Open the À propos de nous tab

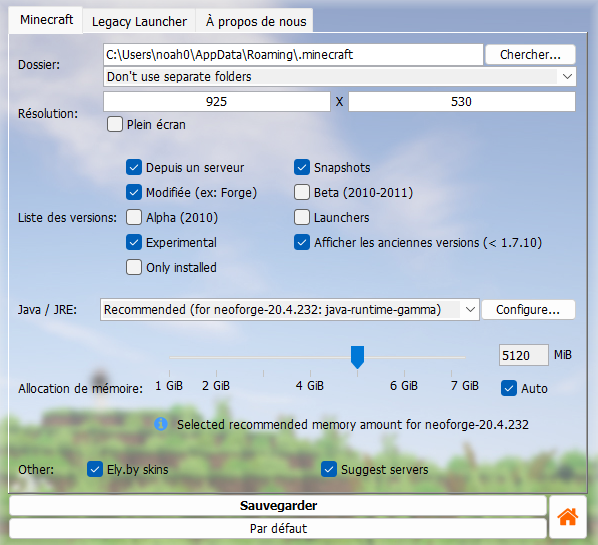[256, 21]
